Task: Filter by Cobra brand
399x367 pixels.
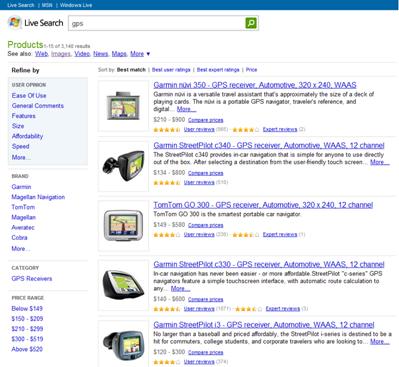Action: (x=19, y=238)
